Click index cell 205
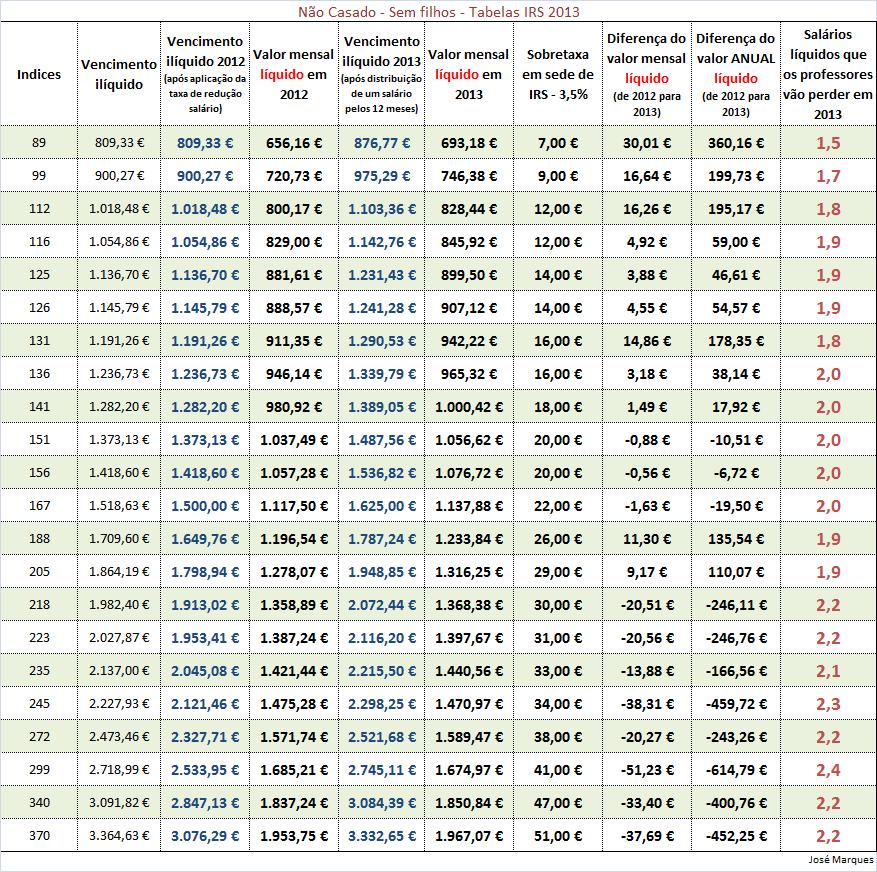The width and height of the screenshot is (877, 872). click(x=39, y=572)
